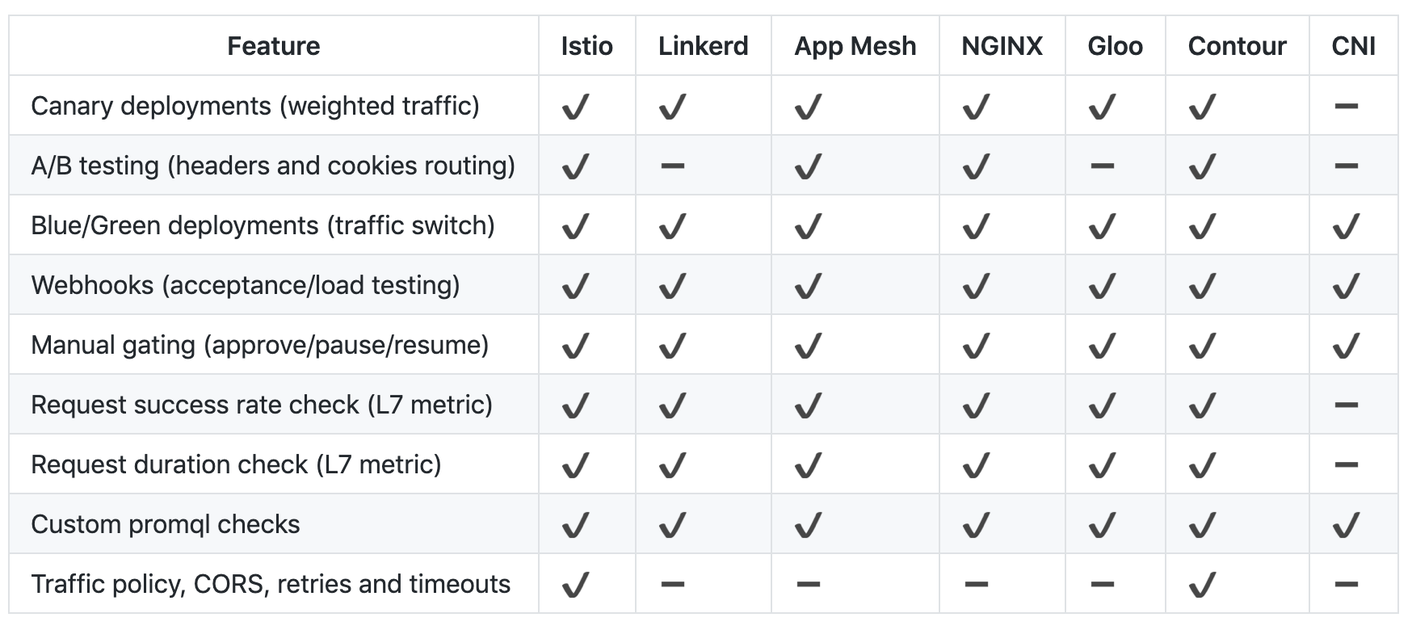
Task: Click the CNI column header
Action: (x=1353, y=46)
